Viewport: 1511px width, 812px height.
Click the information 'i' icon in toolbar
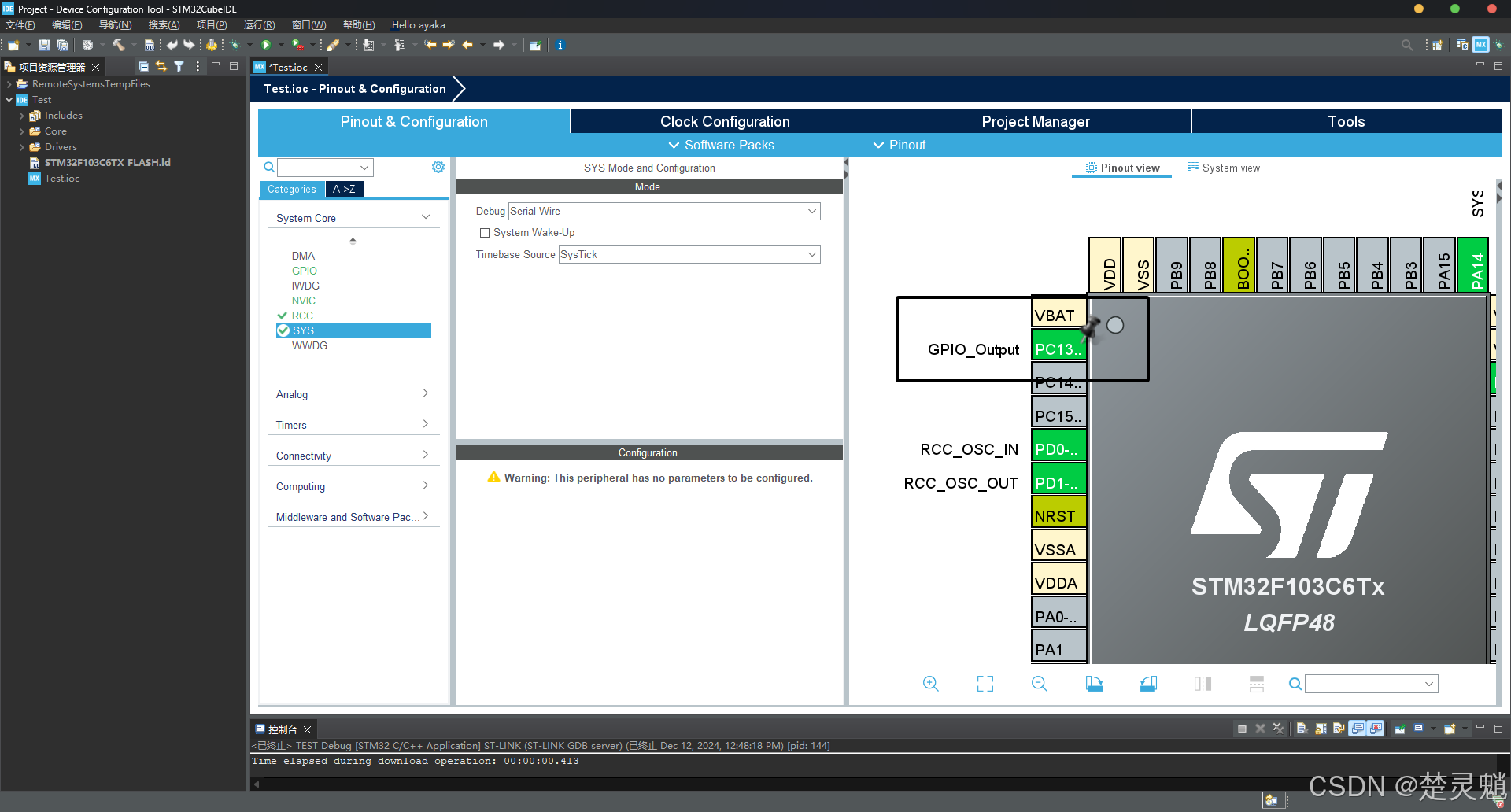[560, 45]
